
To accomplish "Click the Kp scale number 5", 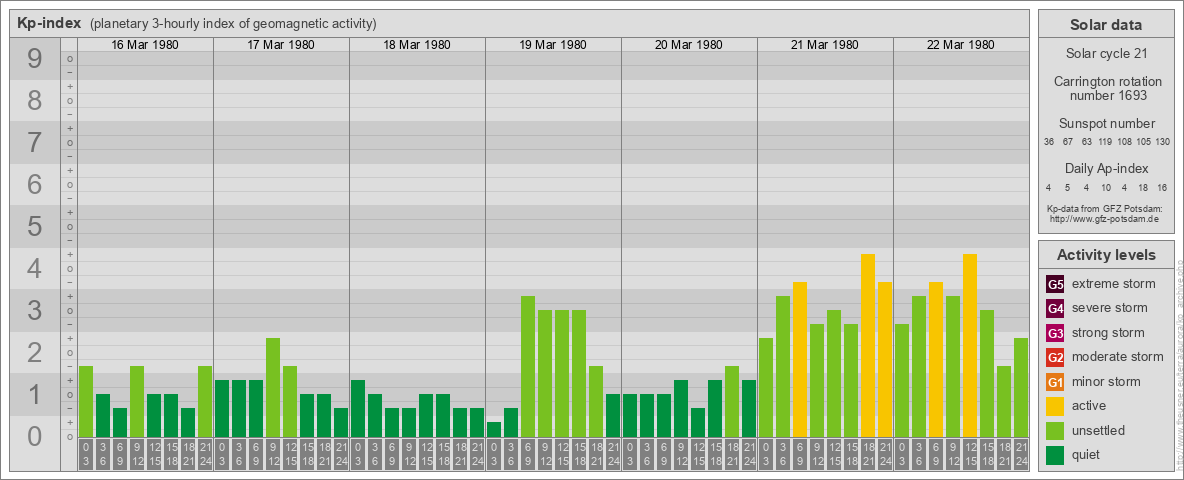I will (35, 226).
